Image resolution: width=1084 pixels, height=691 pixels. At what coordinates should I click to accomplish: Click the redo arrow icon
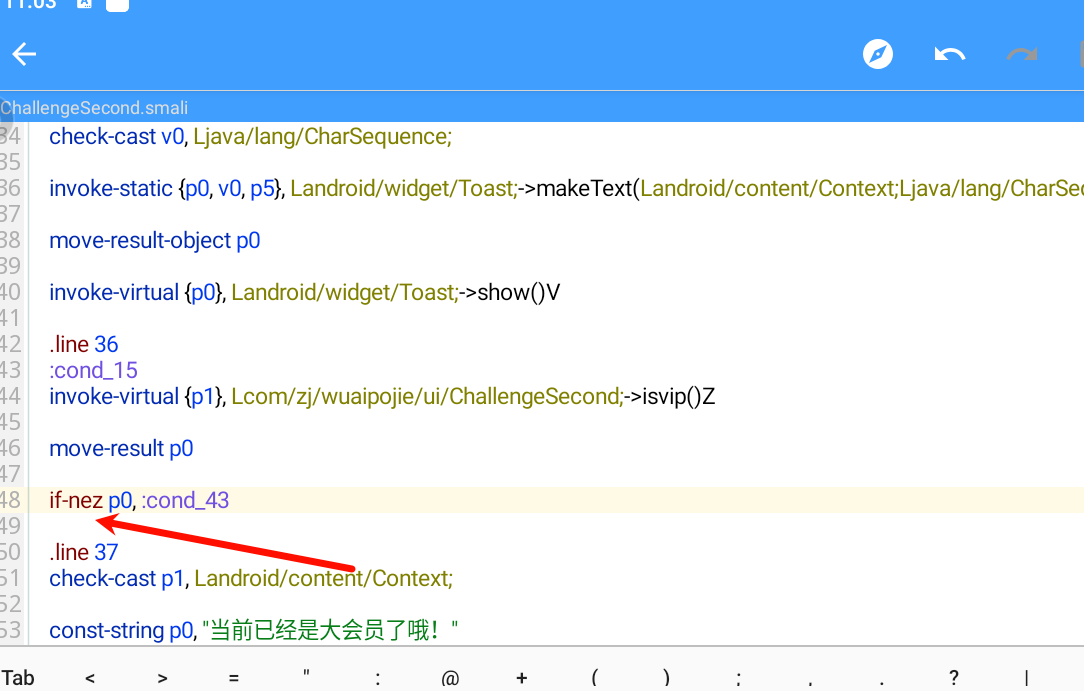1021,54
